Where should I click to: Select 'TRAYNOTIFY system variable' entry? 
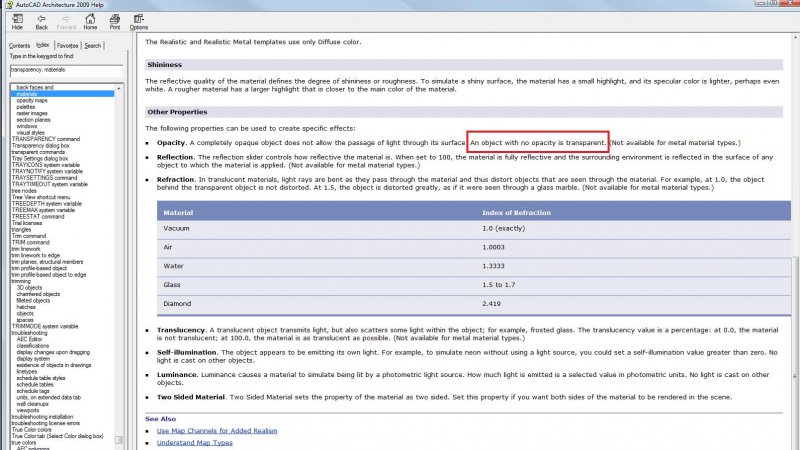click(x=47, y=171)
